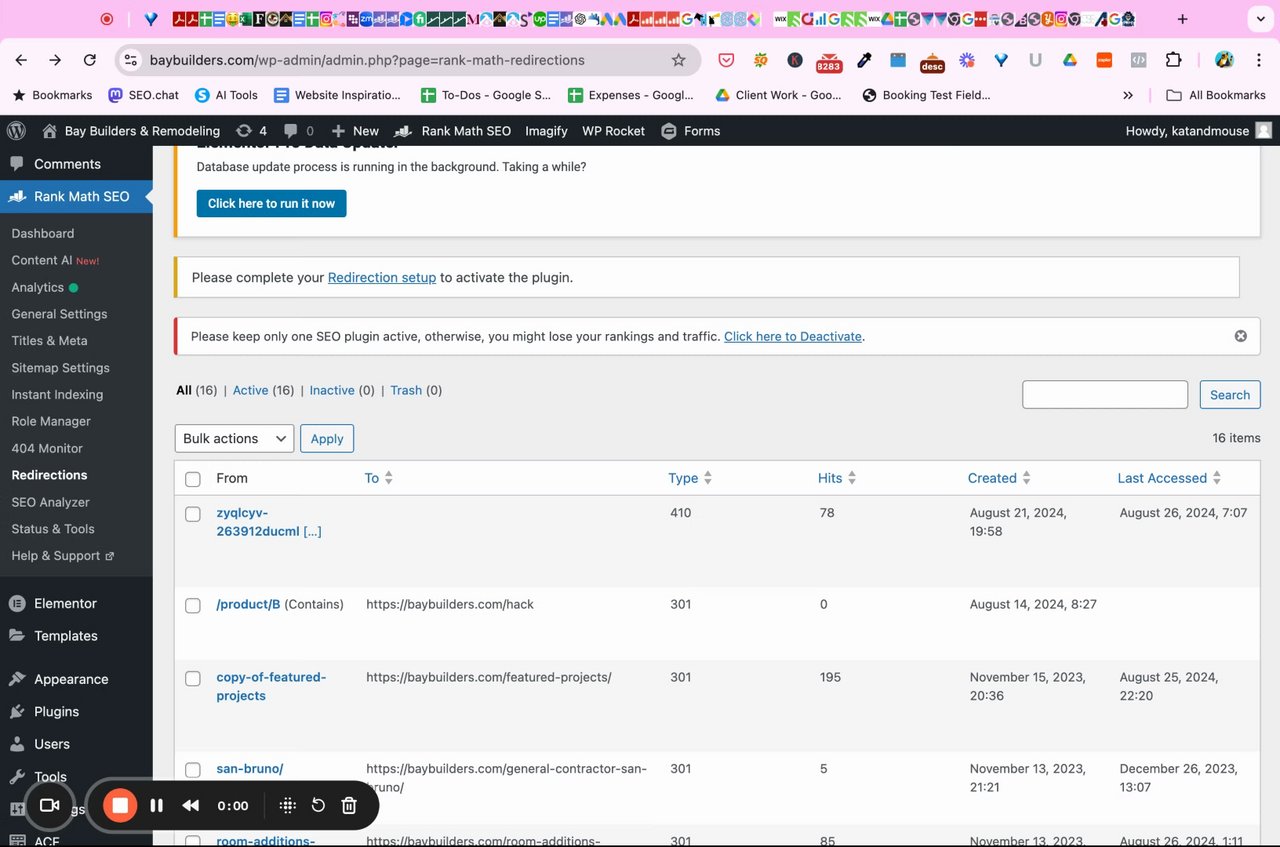Sort redirections by the Hits column
Viewport: 1280px width, 847px height.
point(837,478)
